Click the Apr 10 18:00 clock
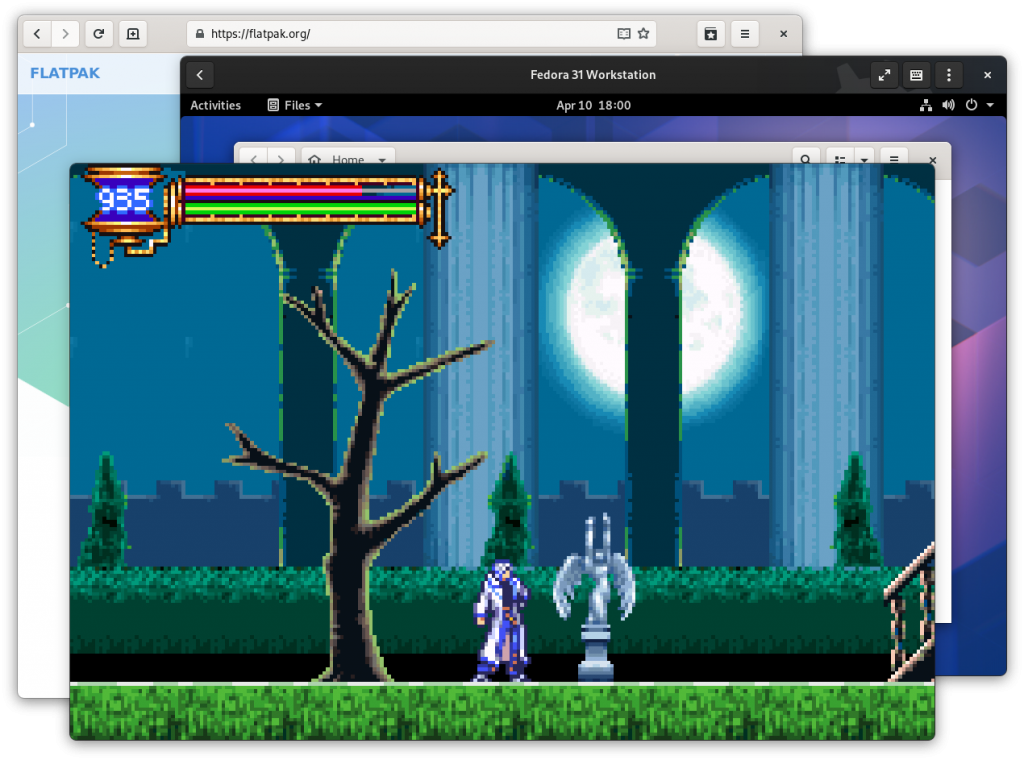This screenshot has height=760, width=1024. point(593,105)
